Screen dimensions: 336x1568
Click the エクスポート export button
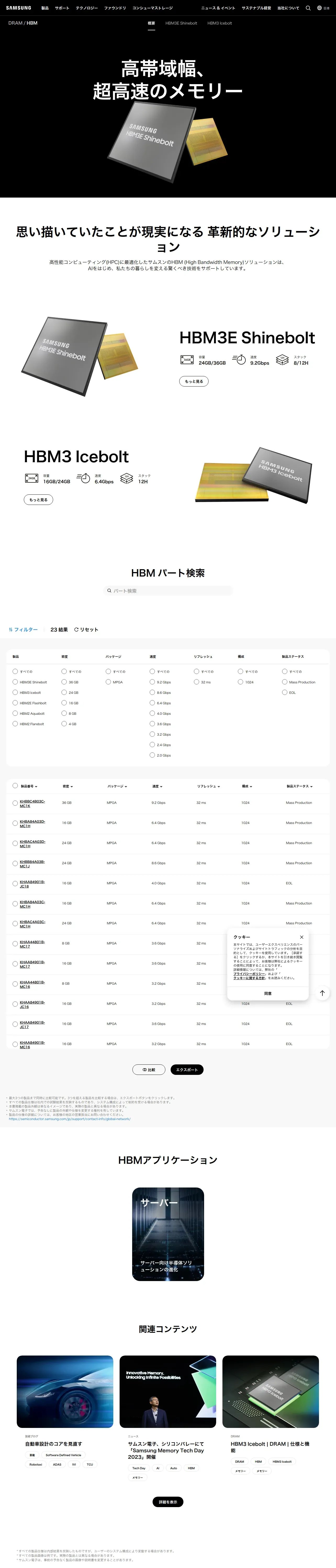(x=187, y=1069)
